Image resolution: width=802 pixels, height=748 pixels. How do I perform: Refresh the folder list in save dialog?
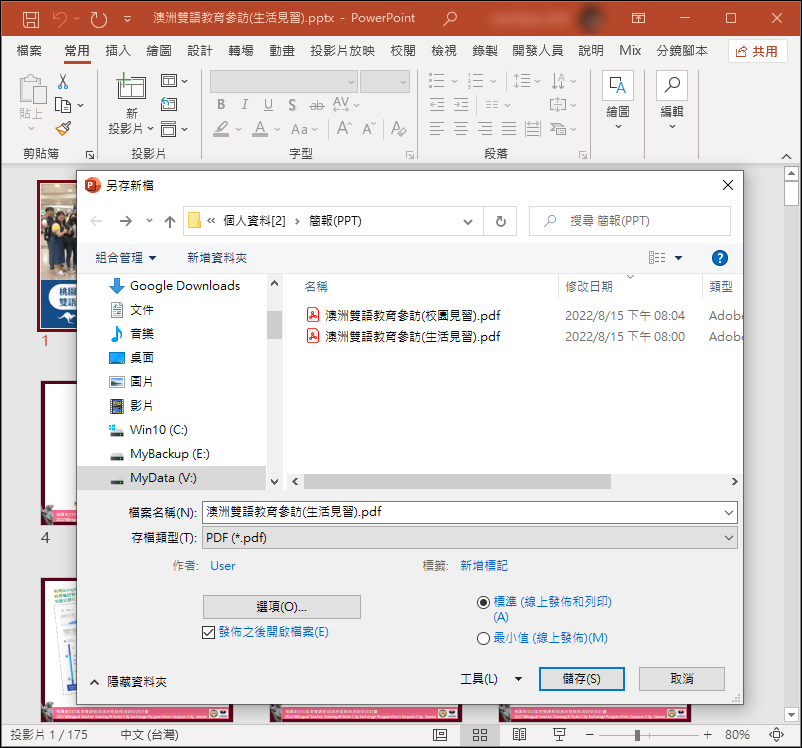tap(501, 221)
